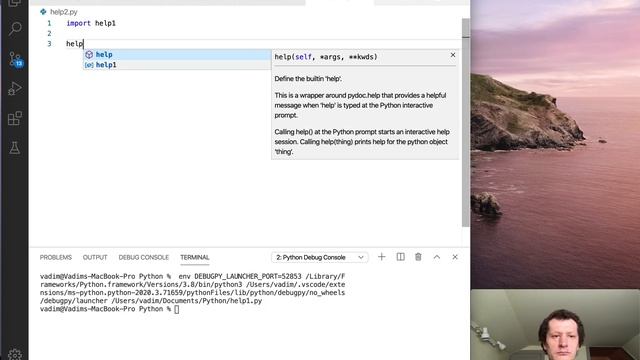
Task: Open the Run and Debug view
Action: tap(15, 89)
